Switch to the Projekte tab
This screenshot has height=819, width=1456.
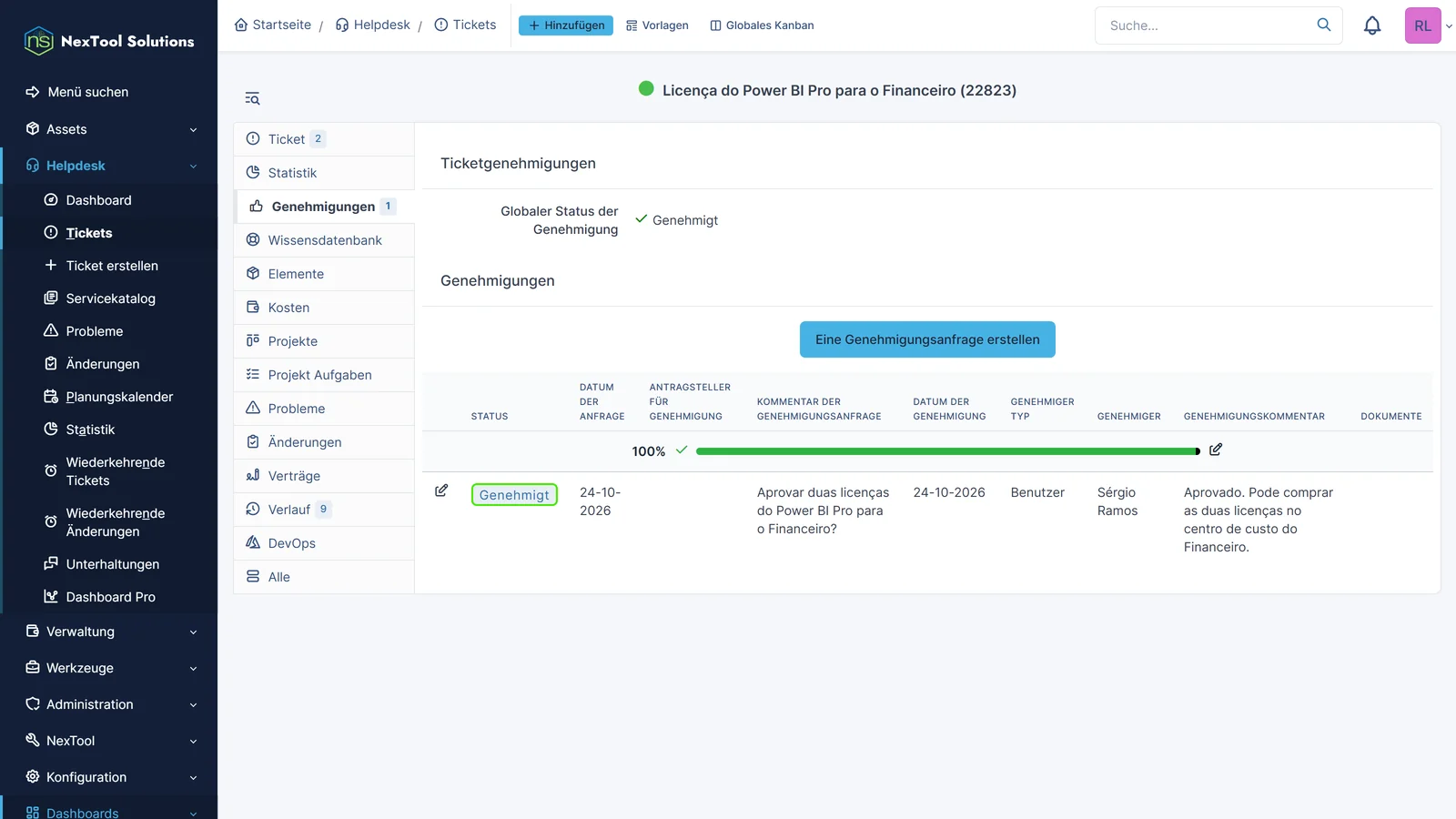(x=324, y=341)
